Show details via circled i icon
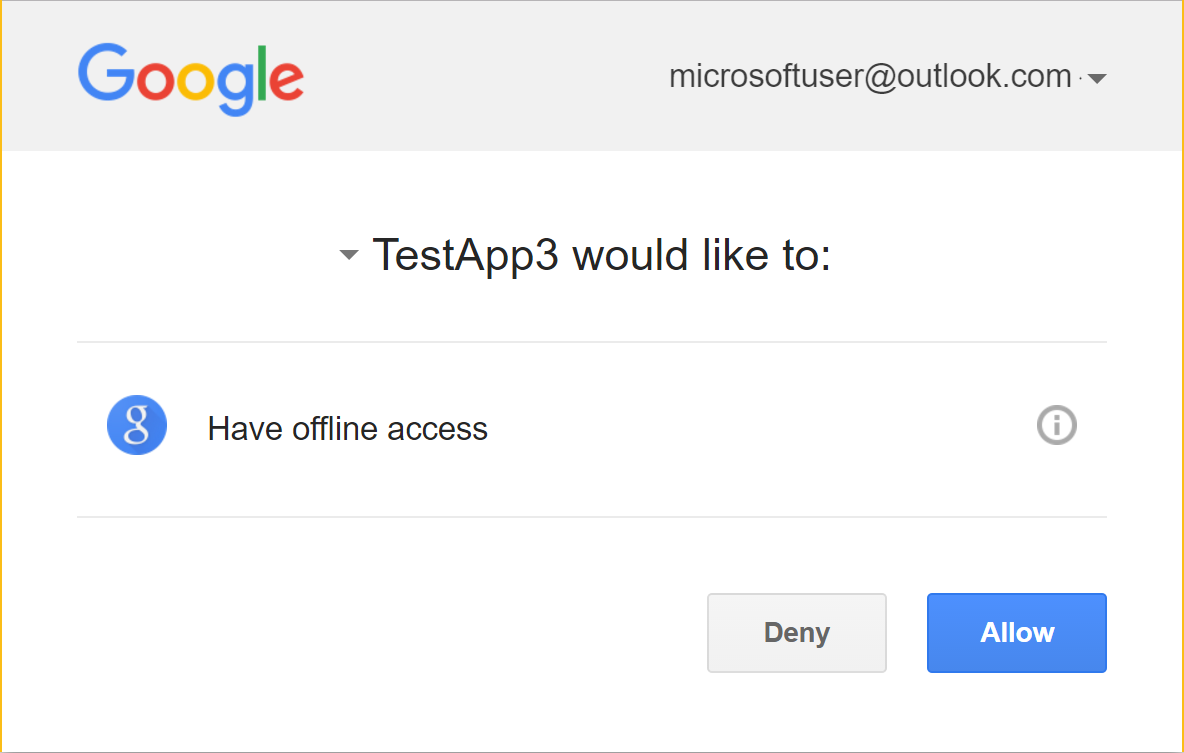This screenshot has height=753, width=1184. tap(1056, 425)
